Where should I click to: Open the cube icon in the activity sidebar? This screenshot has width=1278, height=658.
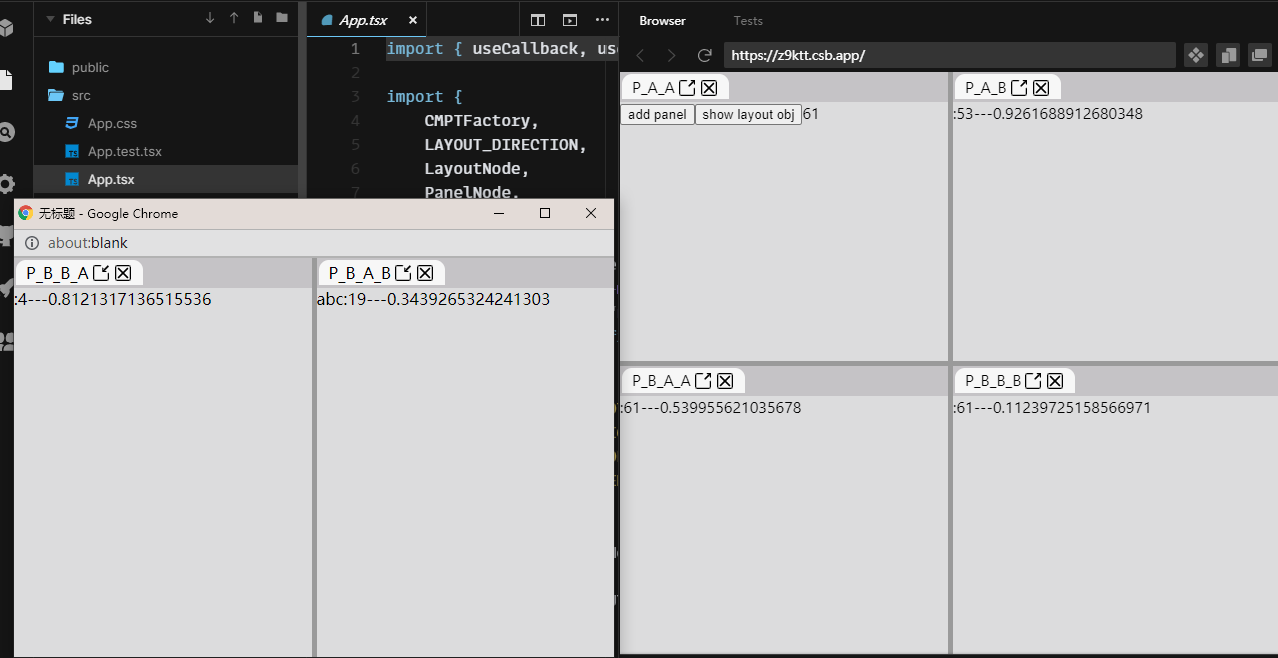click(x=6, y=27)
